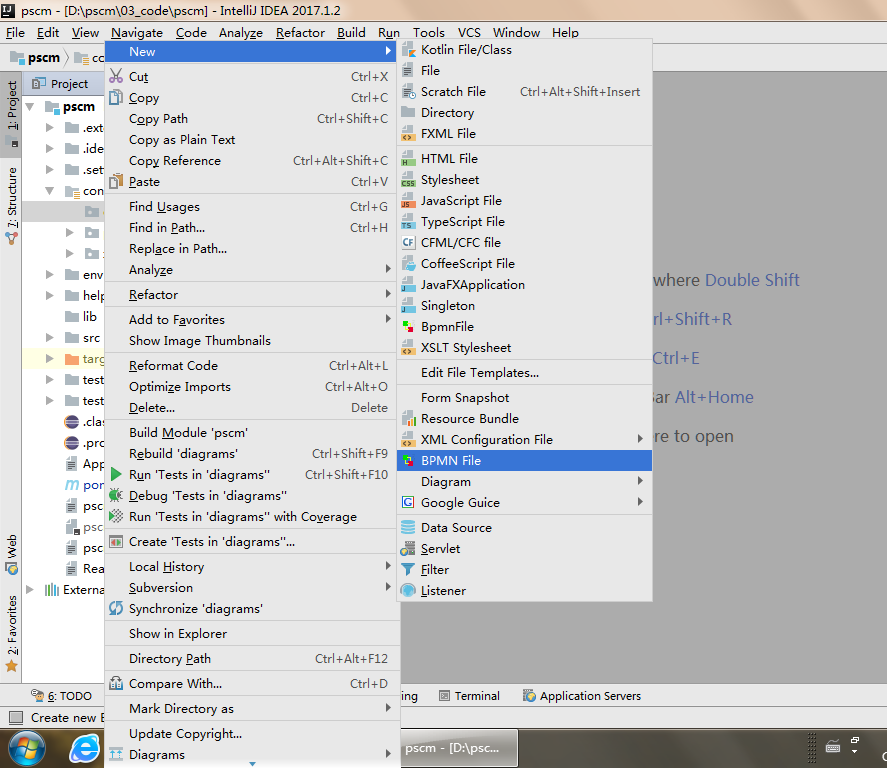887x768 pixels.
Task: Select Reformat Code entry
Action: click(x=252, y=366)
